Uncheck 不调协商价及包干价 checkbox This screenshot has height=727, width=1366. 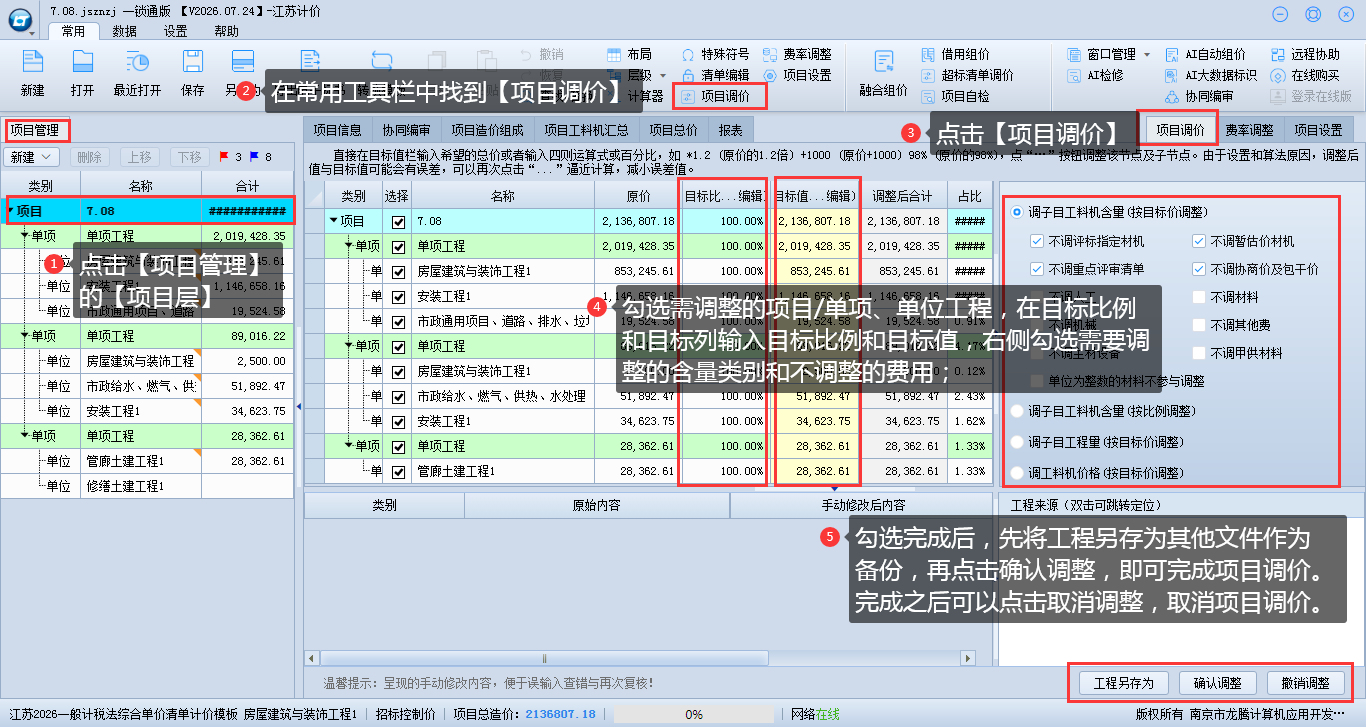click(1199, 269)
